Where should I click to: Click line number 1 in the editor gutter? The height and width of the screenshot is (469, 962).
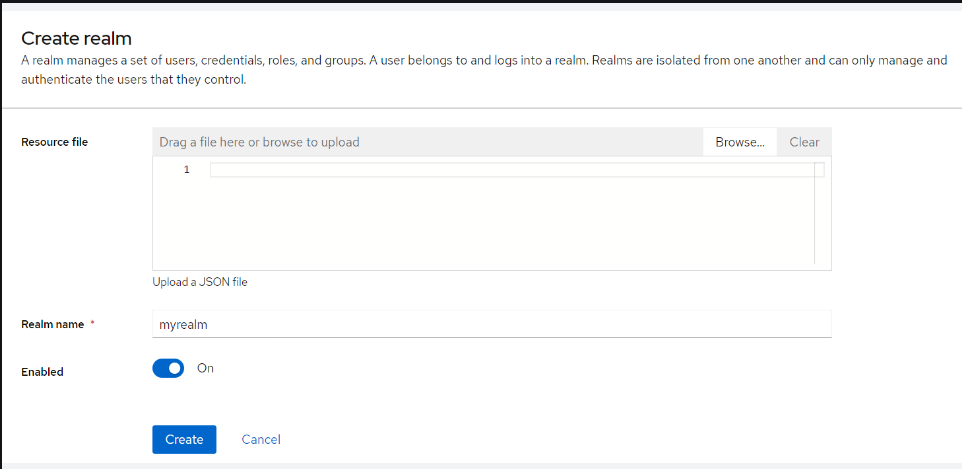(x=186, y=170)
